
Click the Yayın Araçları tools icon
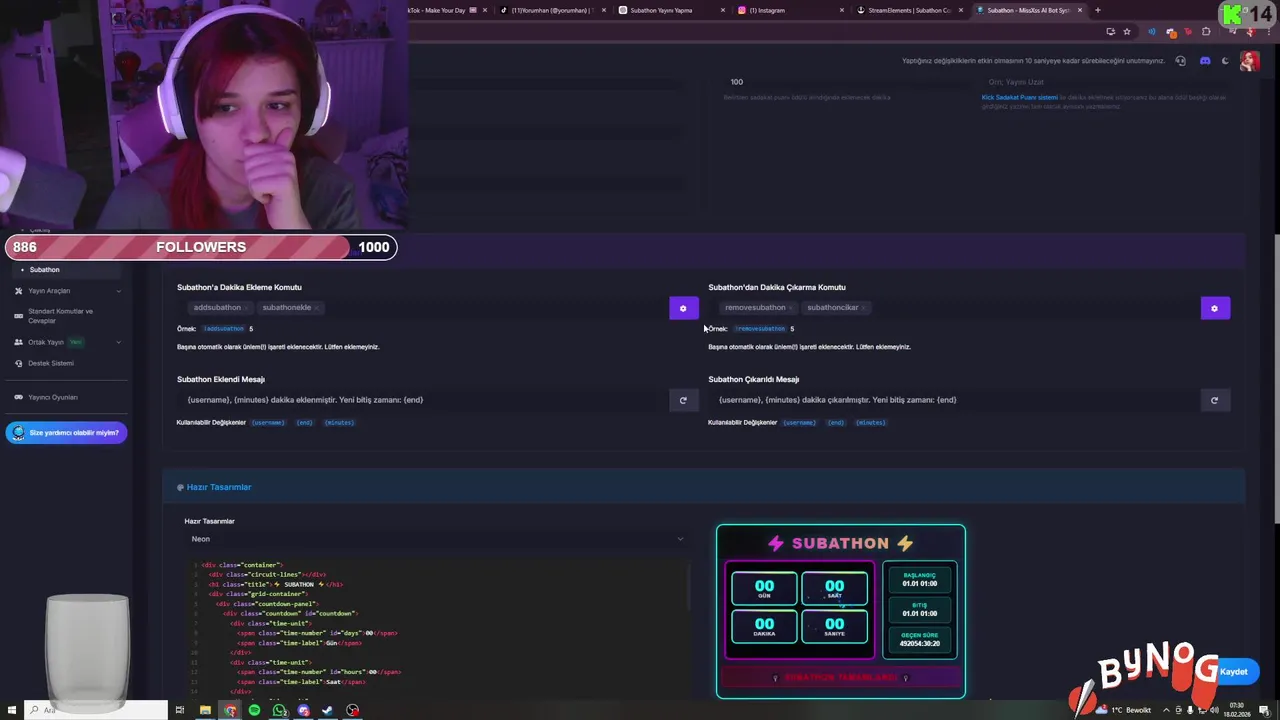coord(19,291)
